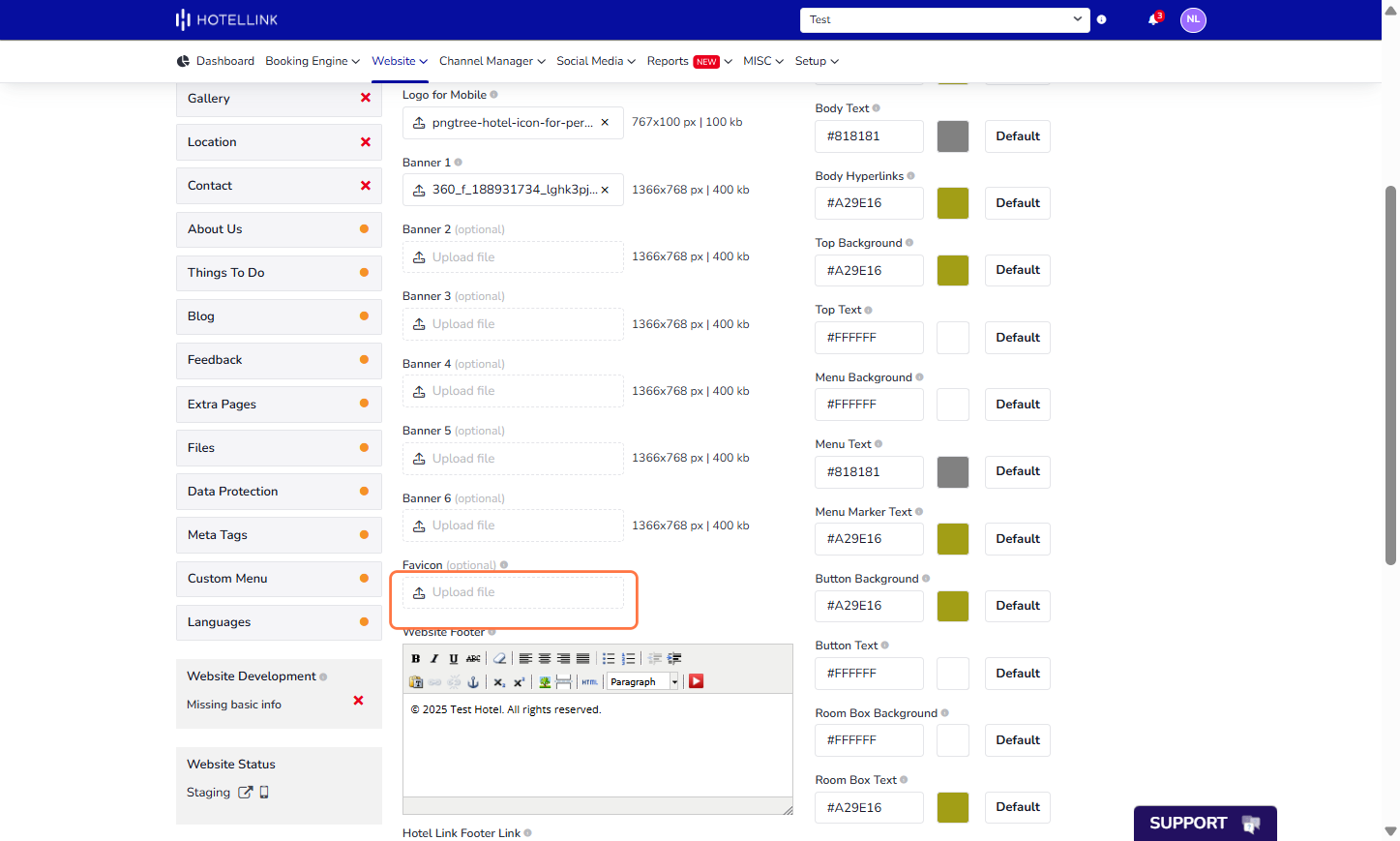Viewport: 1400px width, 841px height.
Task: Open the Meta Tags section
Action: point(279,535)
